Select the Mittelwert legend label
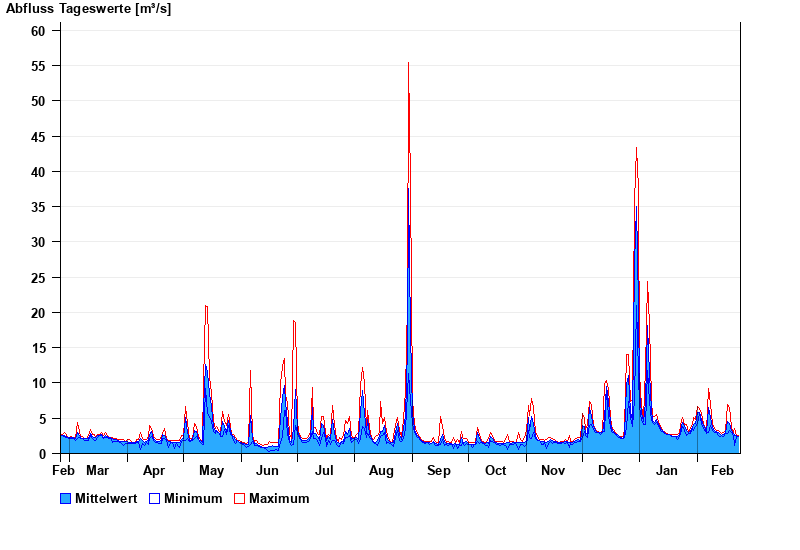 click(105, 498)
